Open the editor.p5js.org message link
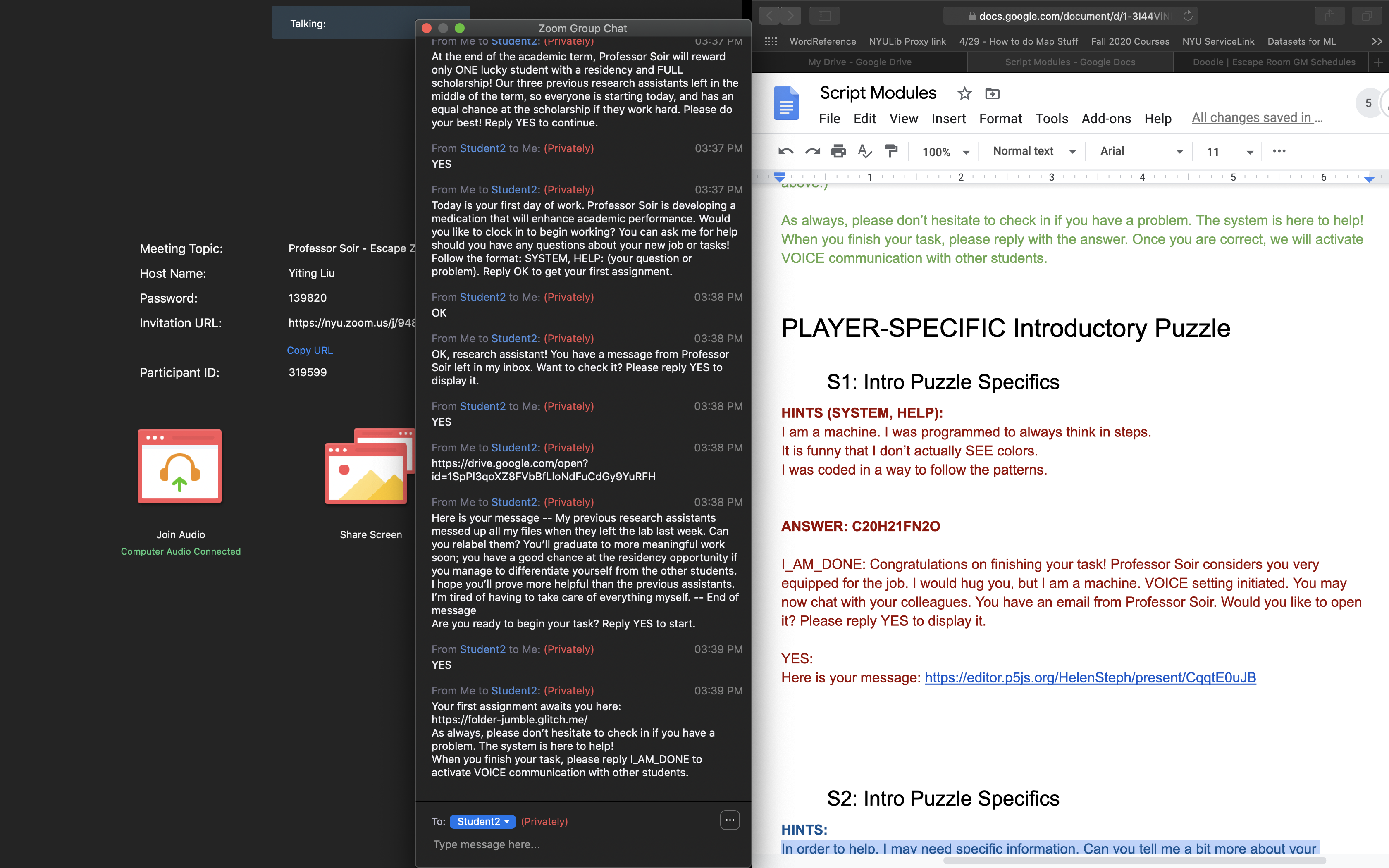 [x=1090, y=678]
